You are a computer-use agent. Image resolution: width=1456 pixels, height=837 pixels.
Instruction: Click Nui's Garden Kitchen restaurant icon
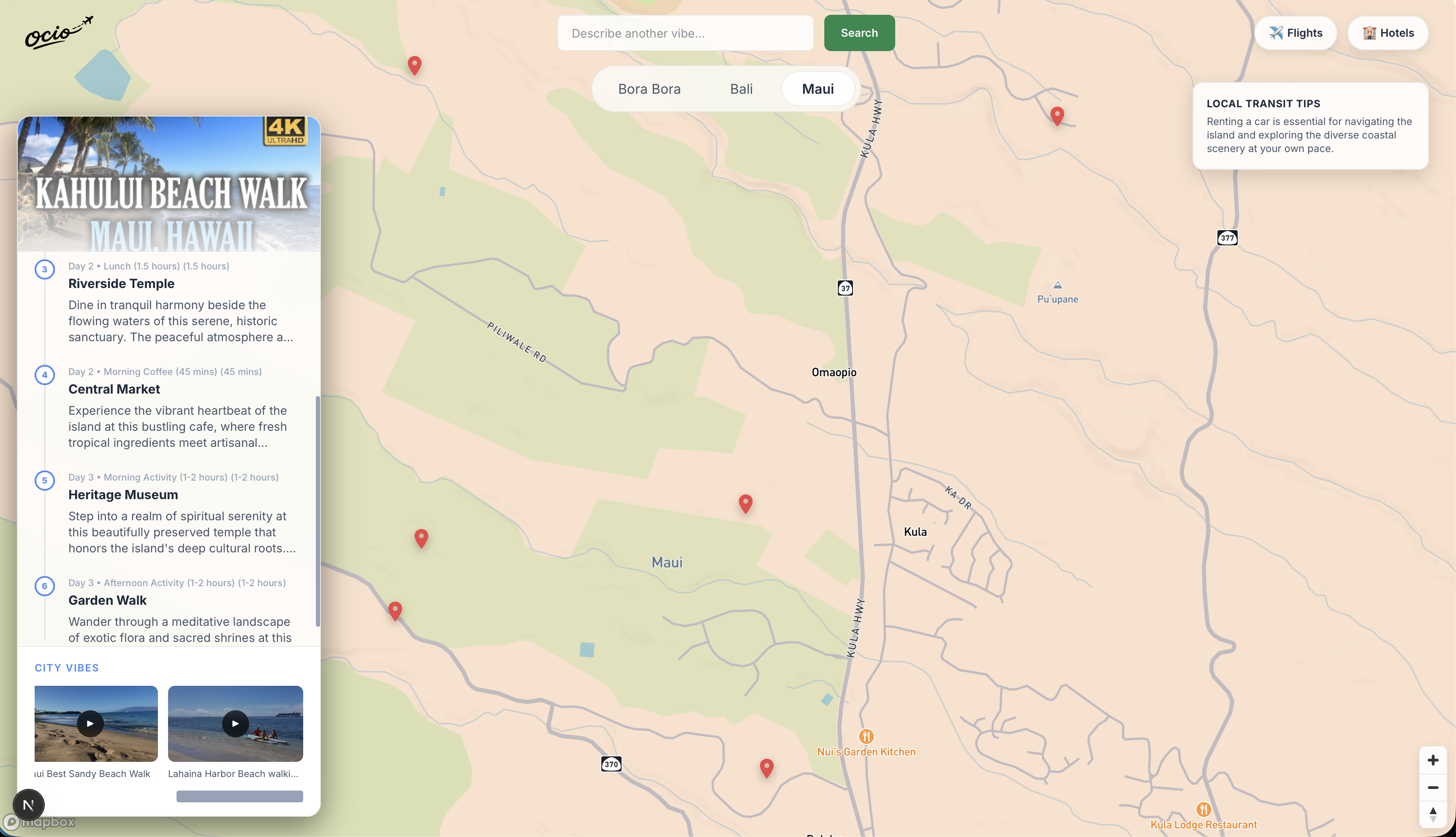coord(866,736)
